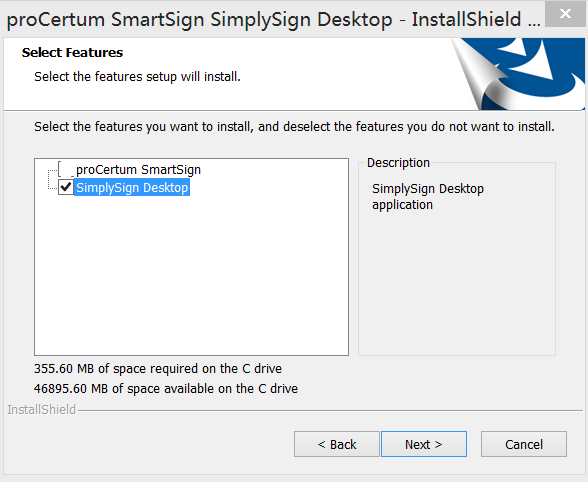The height and width of the screenshot is (482, 588).
Task: Check the proCertum SmartSign checkbox
Action: (x=66, y=170)
